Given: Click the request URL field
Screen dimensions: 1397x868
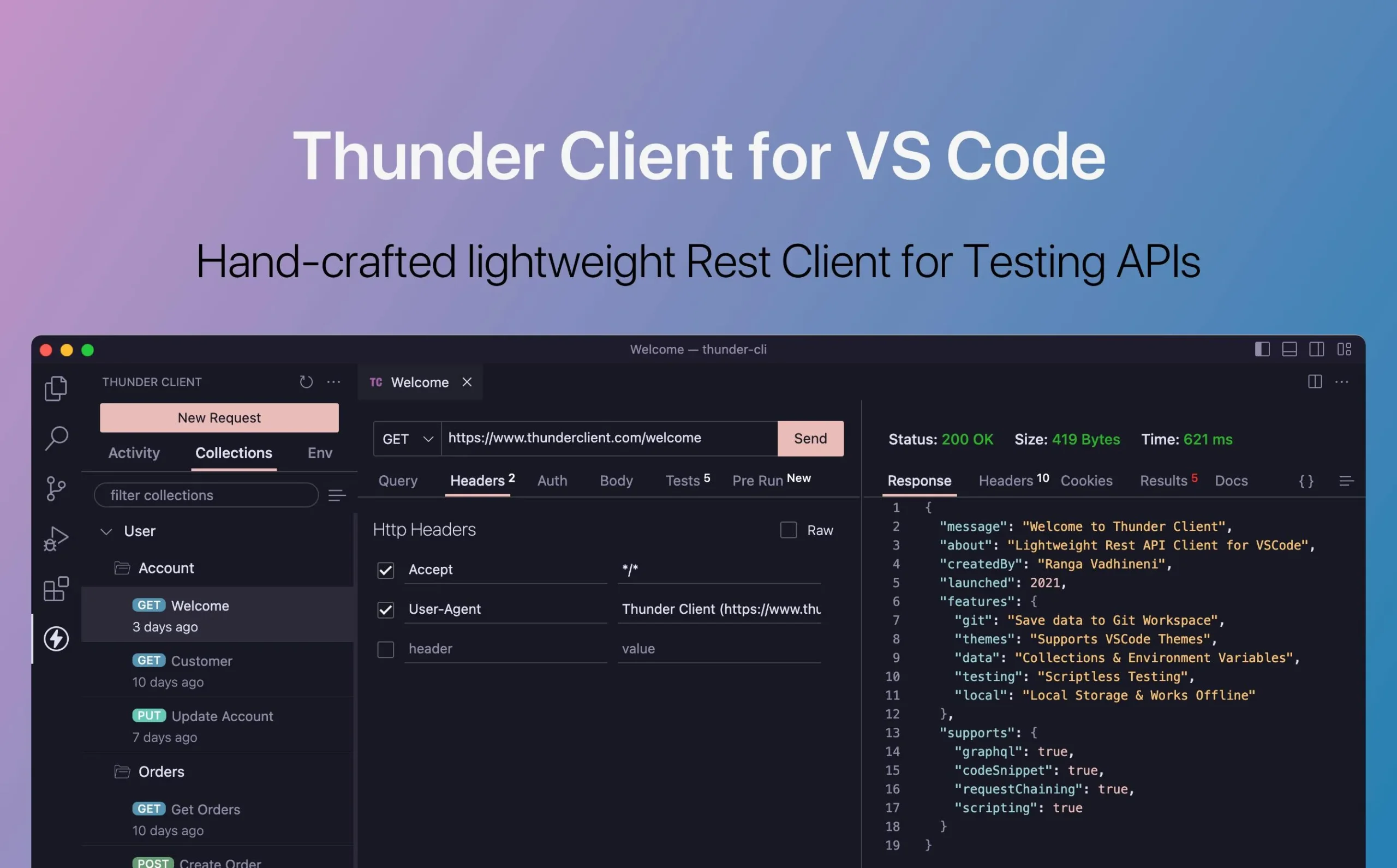Looking at the screenshot, I should pos(609,439).
